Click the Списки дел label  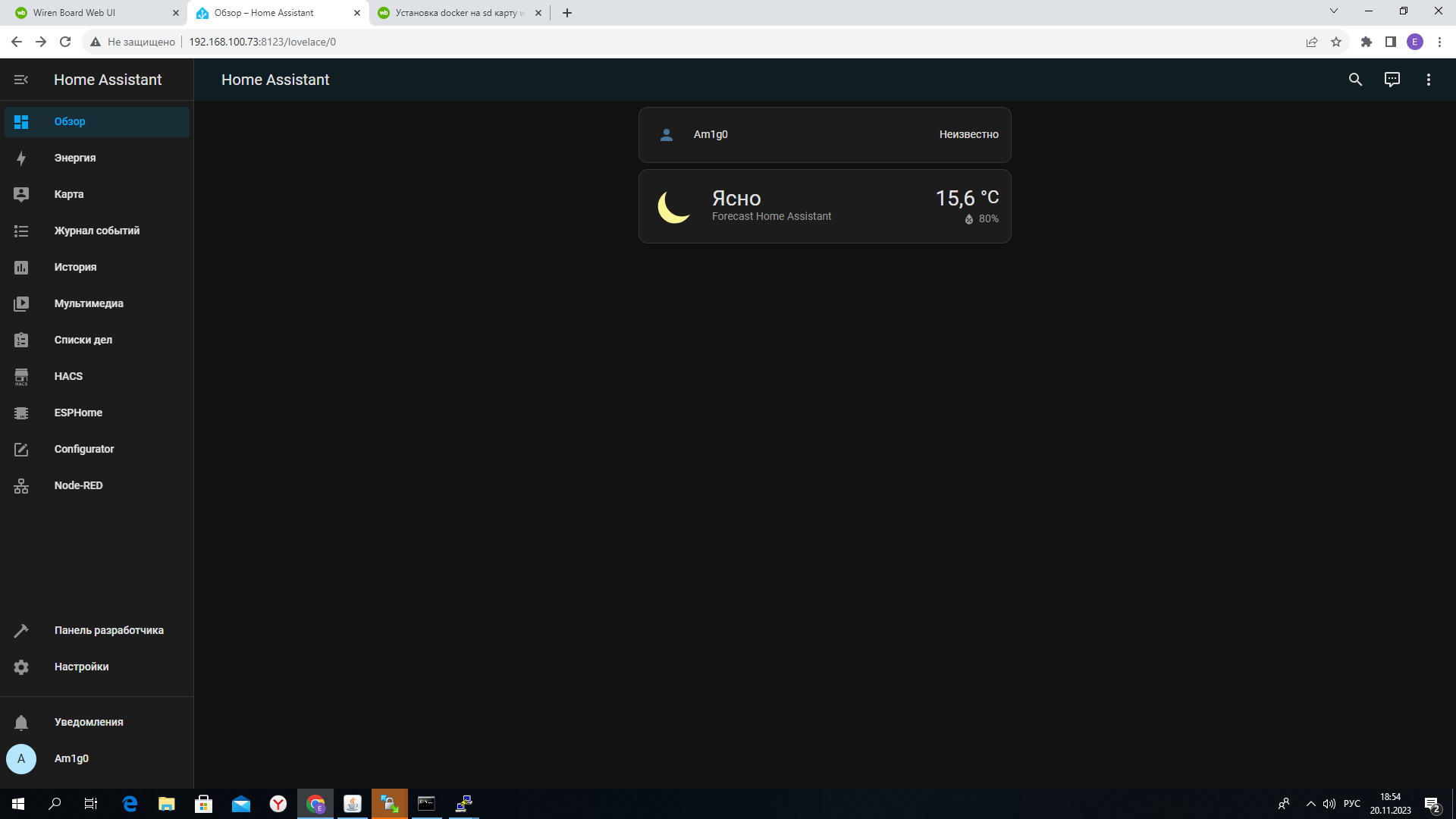click(83, 340)
